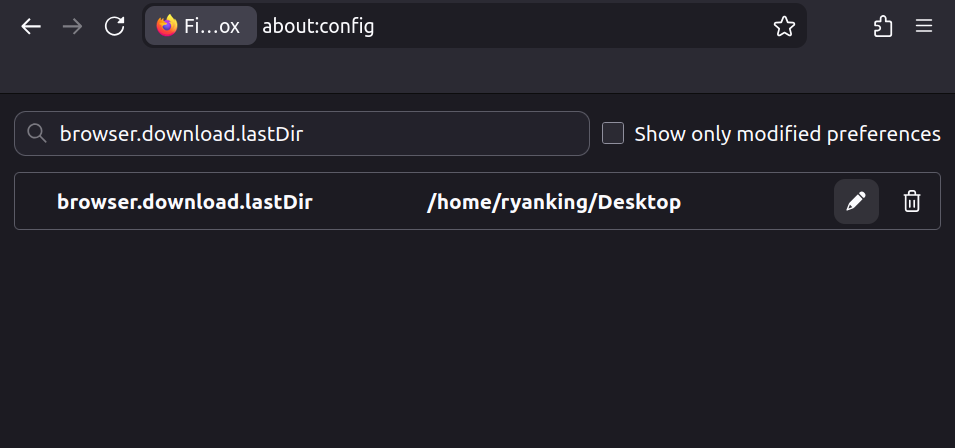Click empty area below the preference row
This screenshot has height=448, width=955.
477,340
